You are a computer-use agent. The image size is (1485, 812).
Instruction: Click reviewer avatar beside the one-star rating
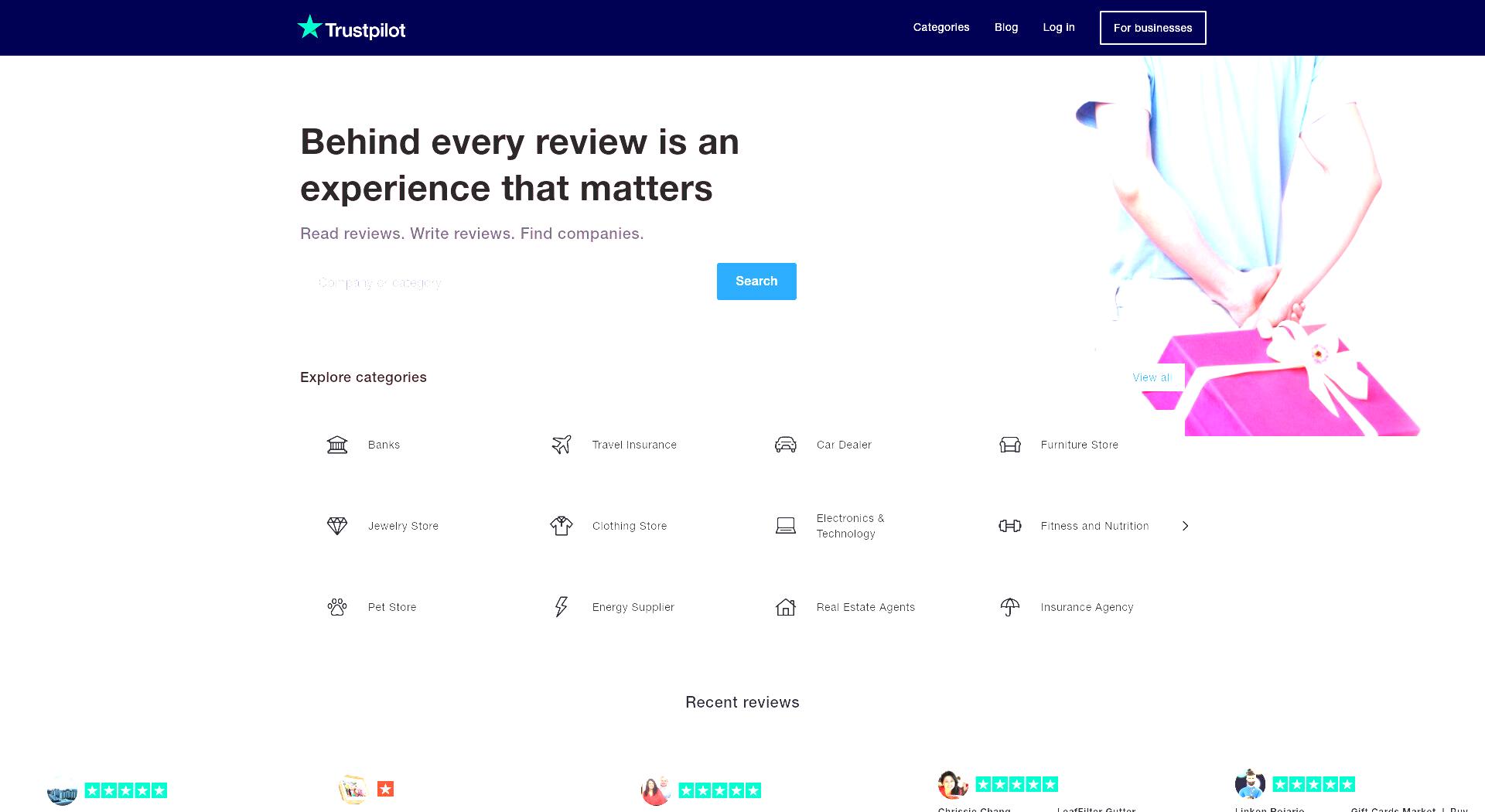coord(353,789)
